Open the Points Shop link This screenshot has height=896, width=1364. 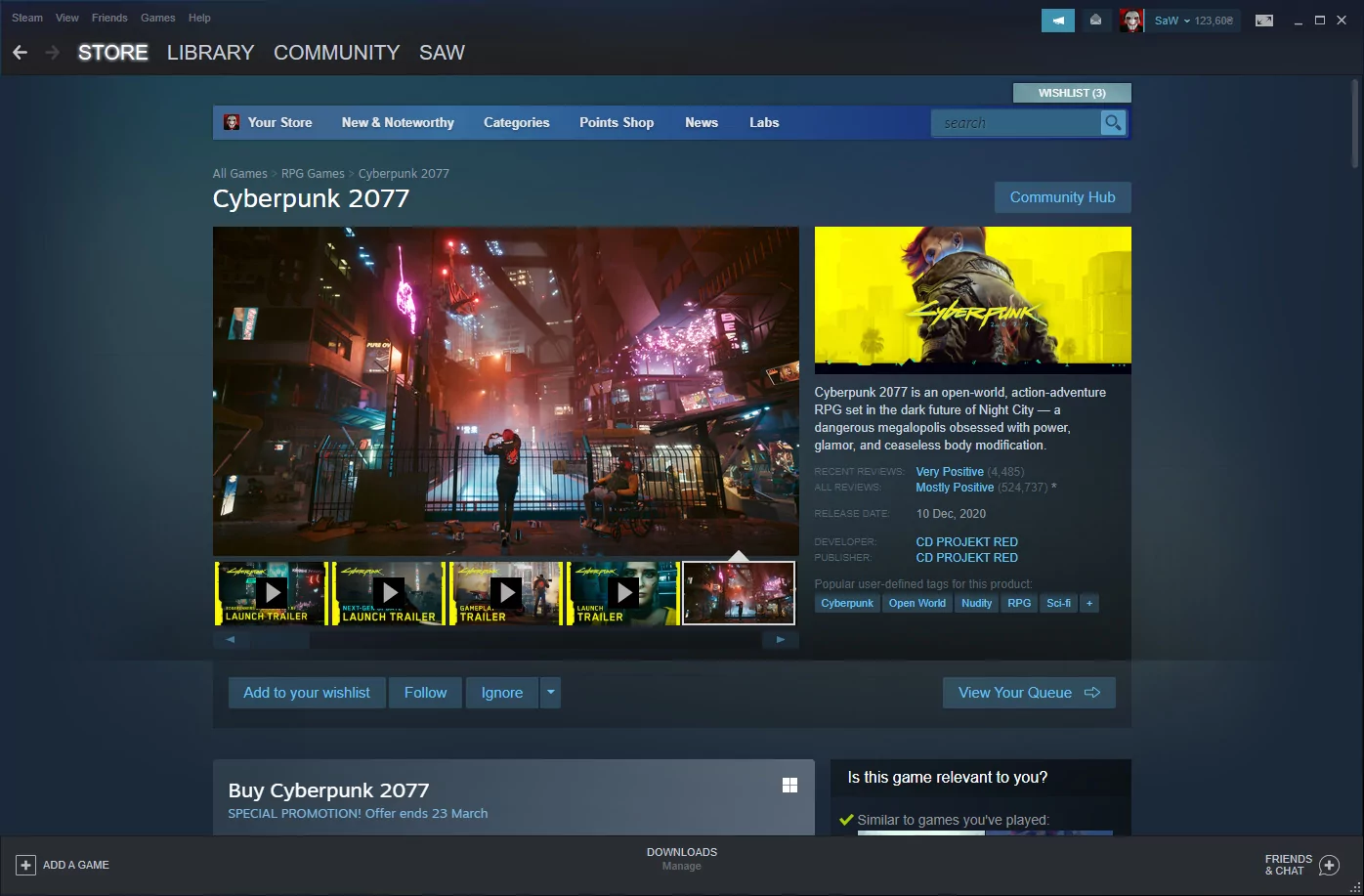click(x=617, y=122)
